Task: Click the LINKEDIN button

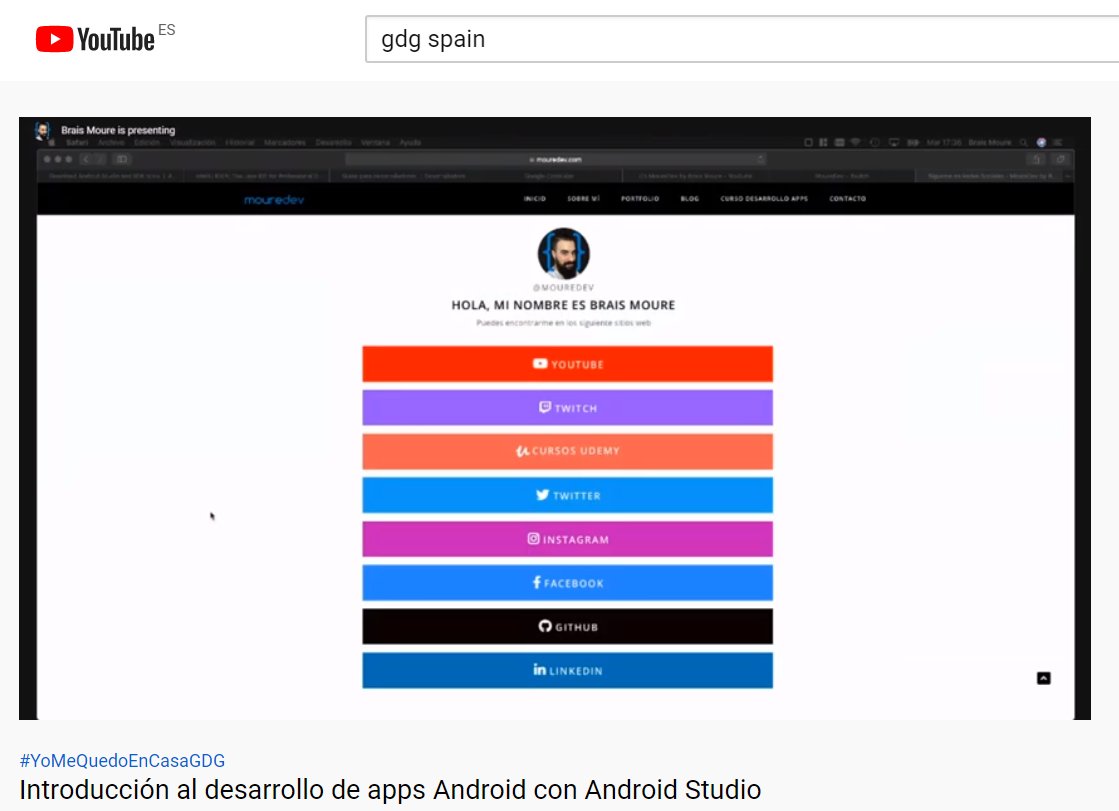Action: (x=567, y=670)
